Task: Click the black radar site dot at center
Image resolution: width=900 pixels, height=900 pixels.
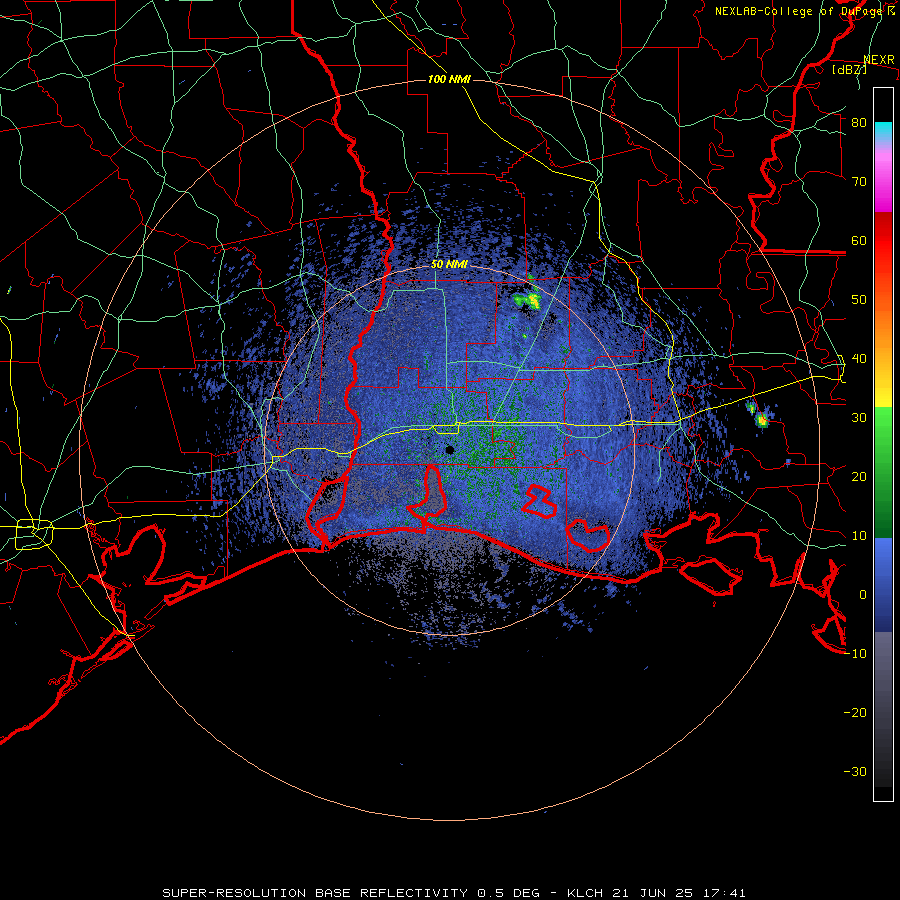Action: (x=450, y=450)
